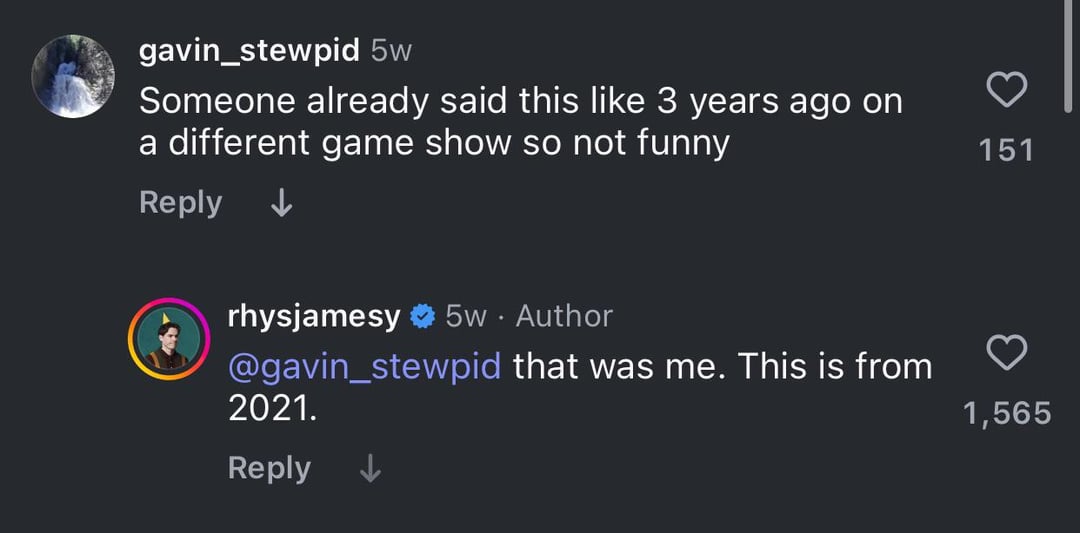Reply to gavin_stewpid's comment
This screenshot has height=533, width=1080.
(x=180, y=202)
